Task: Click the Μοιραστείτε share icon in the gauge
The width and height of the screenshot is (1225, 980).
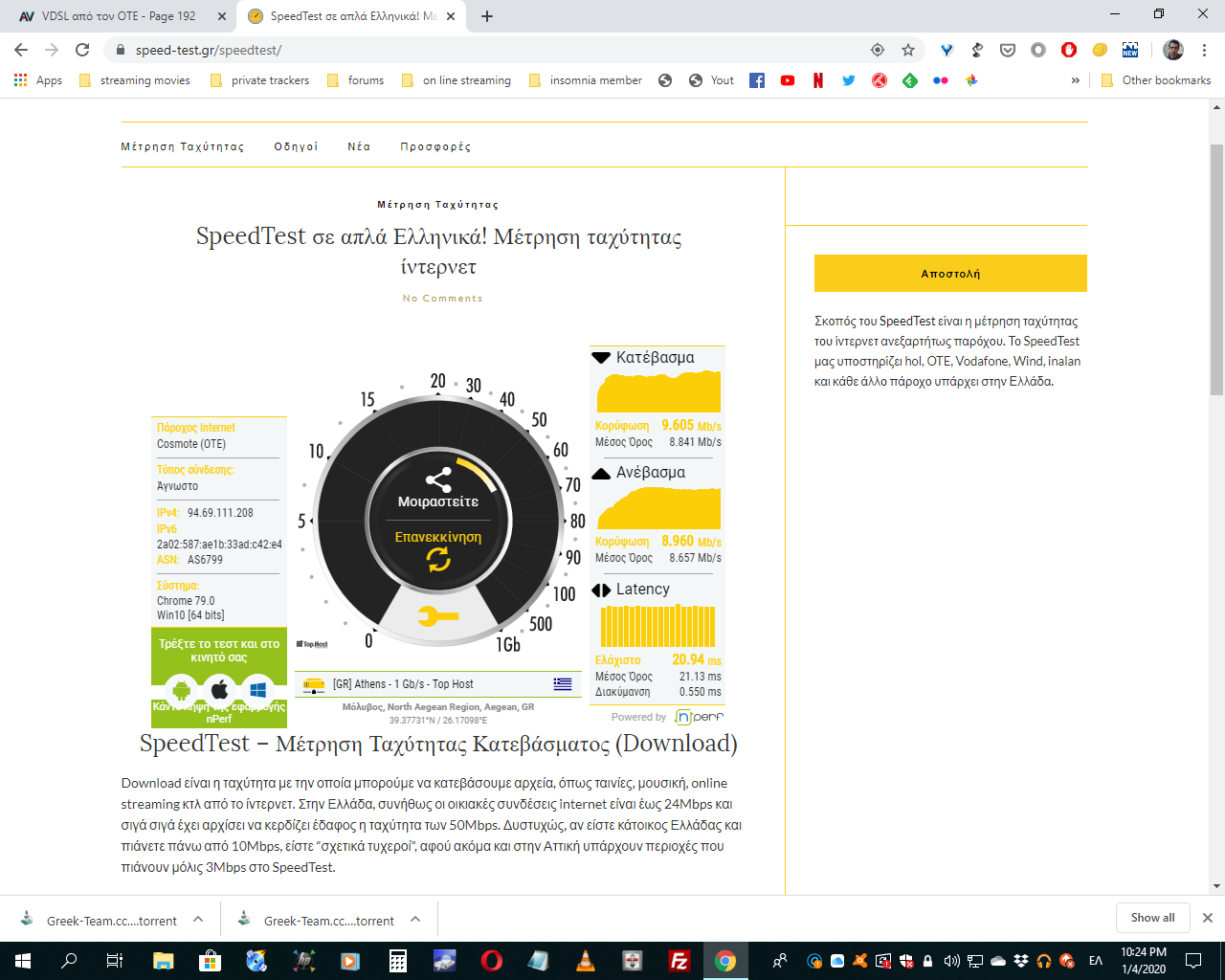Action: (x=438, y=480)
